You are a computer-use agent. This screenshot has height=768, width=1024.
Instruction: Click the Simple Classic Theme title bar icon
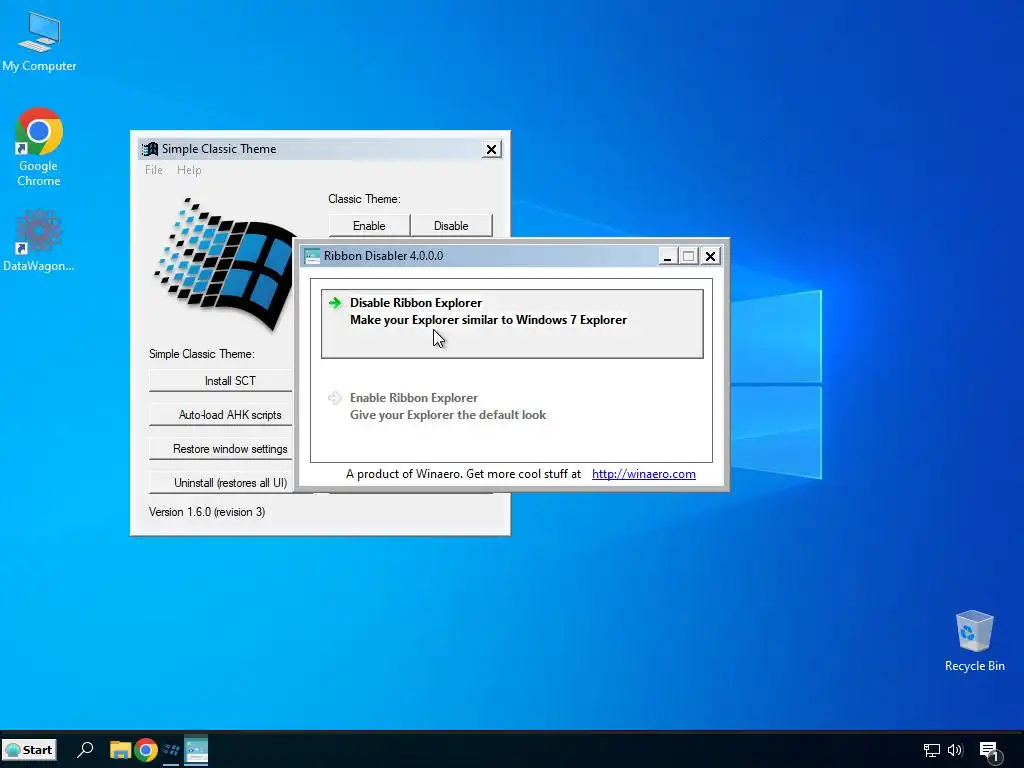(150, 149)
